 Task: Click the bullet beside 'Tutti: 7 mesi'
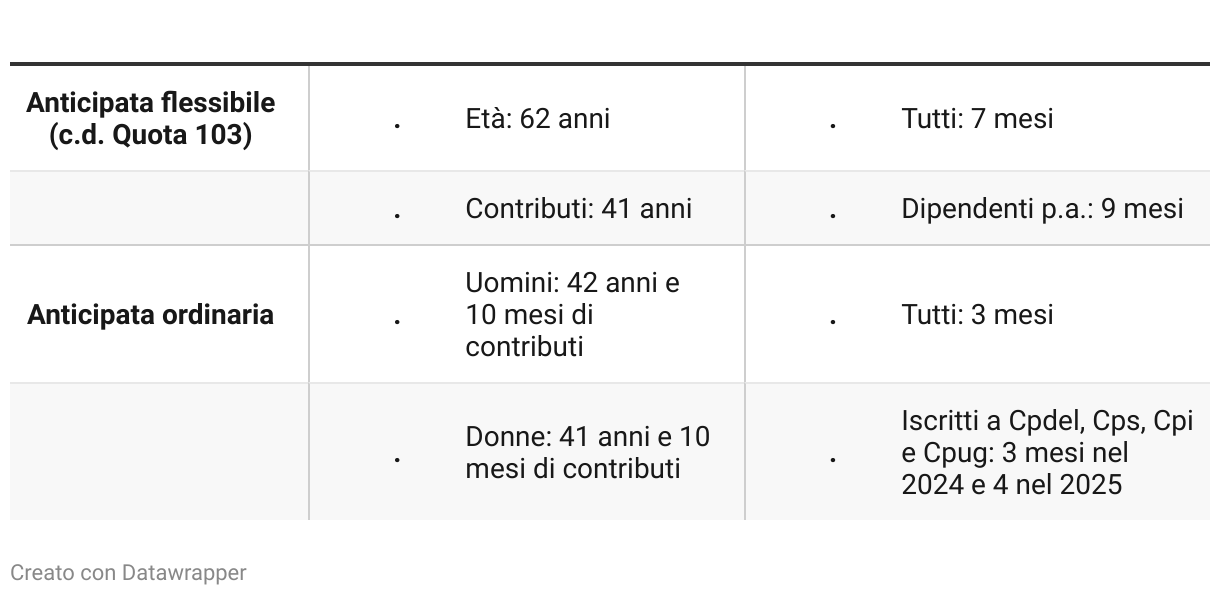(x=833, y=126)
